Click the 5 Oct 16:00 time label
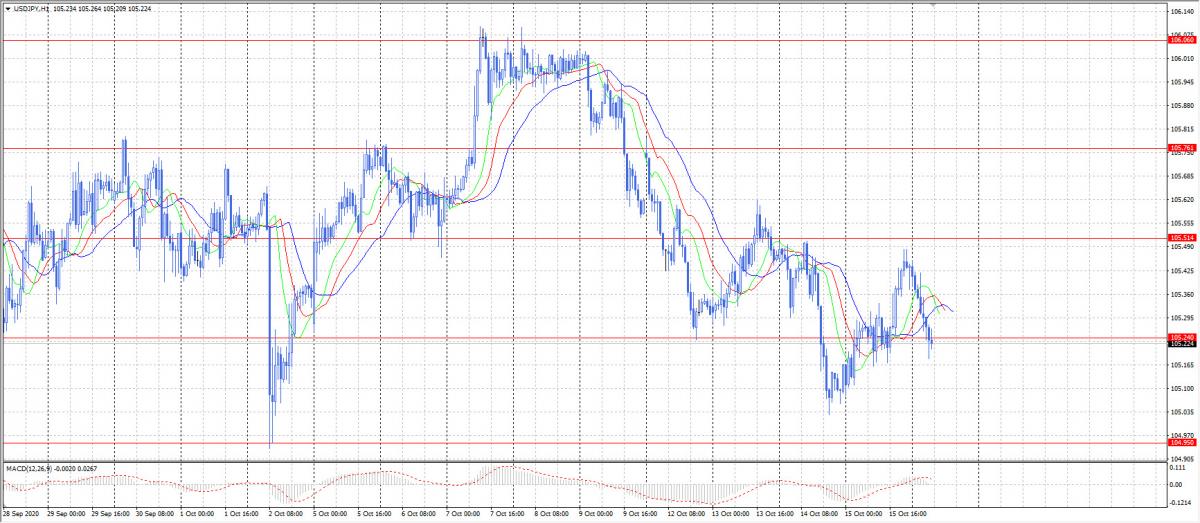Image resolution: width=1200 pixels, height=523 pixels. click(x=376, y=516)
